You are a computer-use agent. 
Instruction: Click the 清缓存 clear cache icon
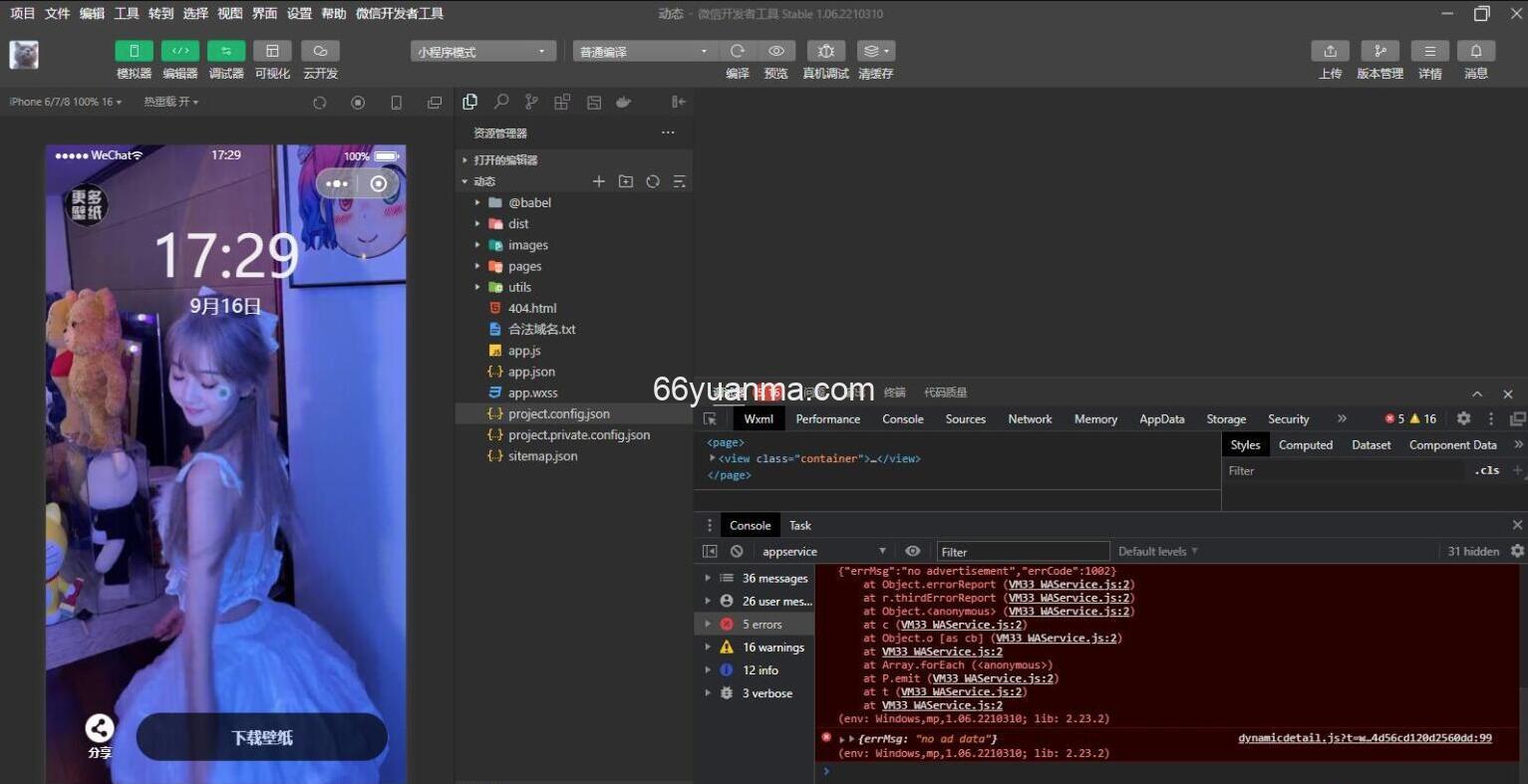tap(875, 51)
